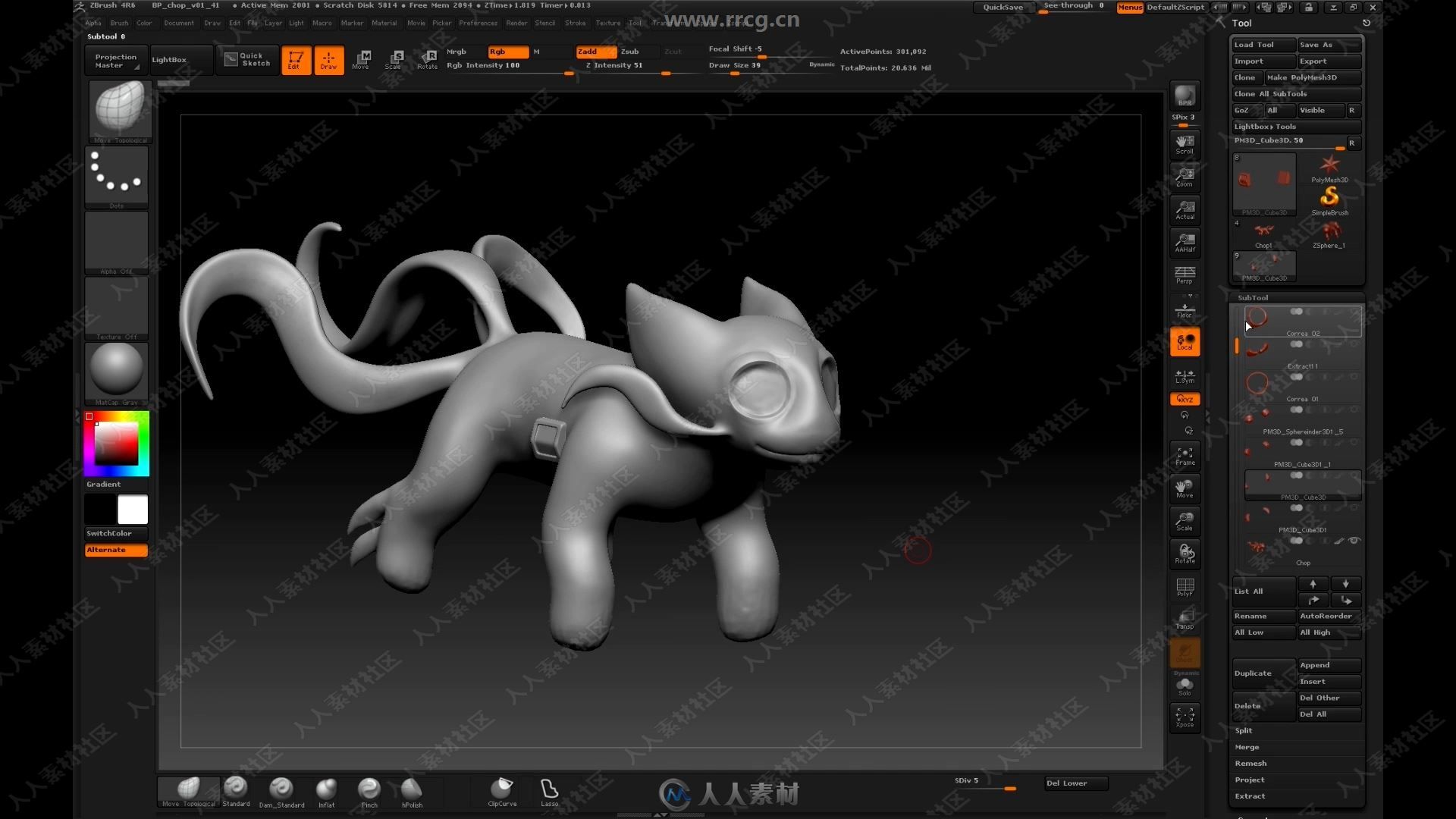Open the Alpha Off picker
Image resolution: width=1456 pixels, height=819 pixels.
(x=116, y=243)
